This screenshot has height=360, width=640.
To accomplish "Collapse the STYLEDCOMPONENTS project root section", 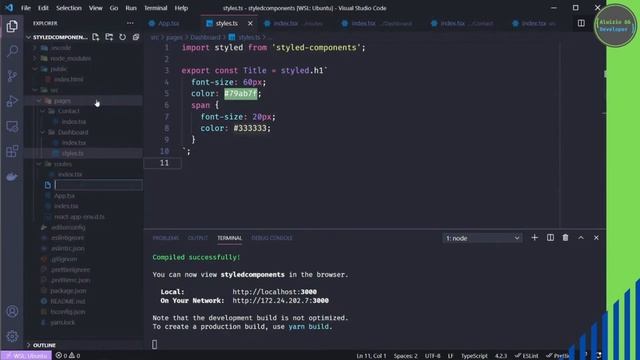I will pos(60,37).
